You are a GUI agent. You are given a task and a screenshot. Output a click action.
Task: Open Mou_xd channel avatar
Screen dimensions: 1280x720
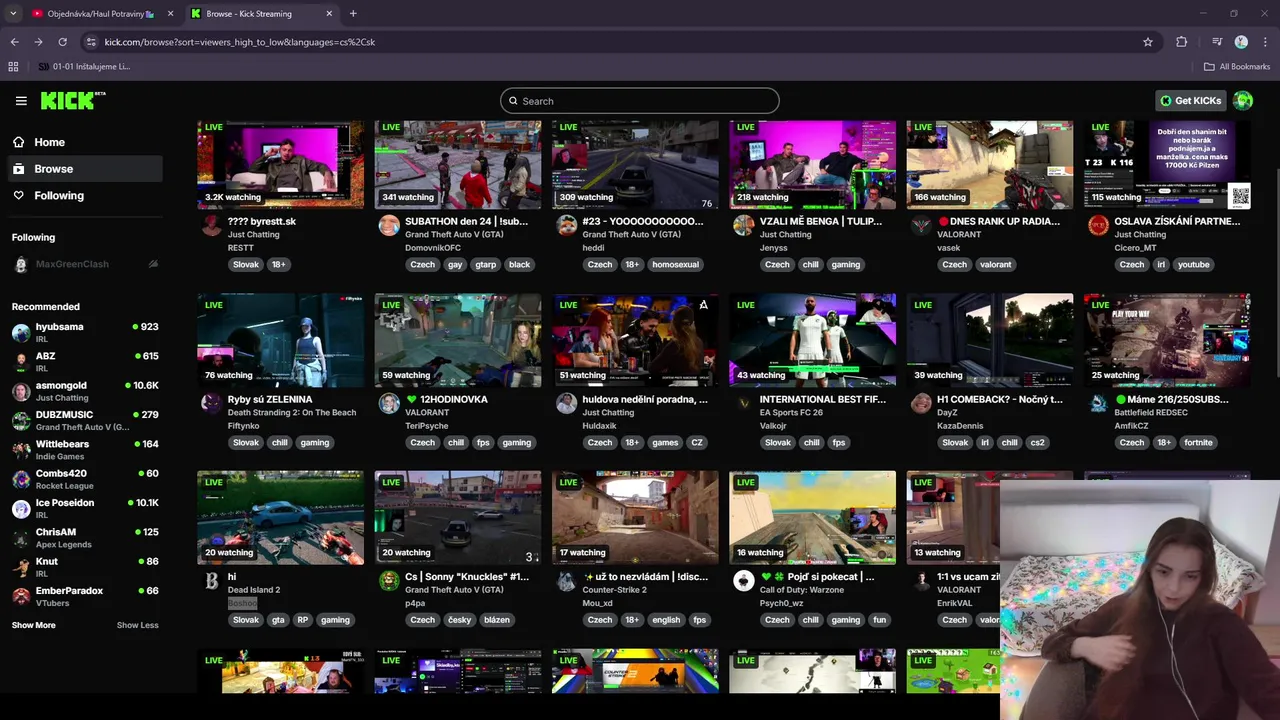pos(566,581)
